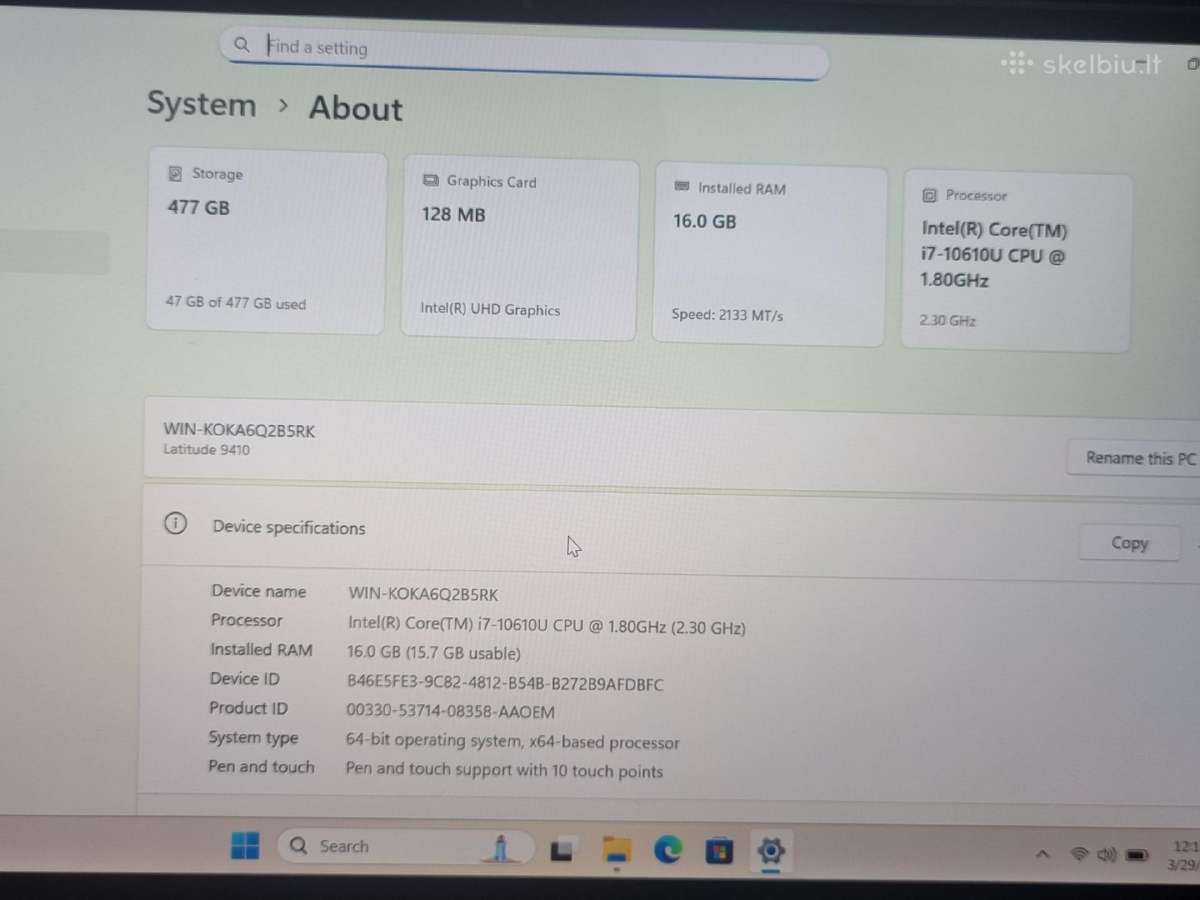Screen dimensions: 1200x900
Task: Click the Graphics Card icon
Action: coord(431,181)
